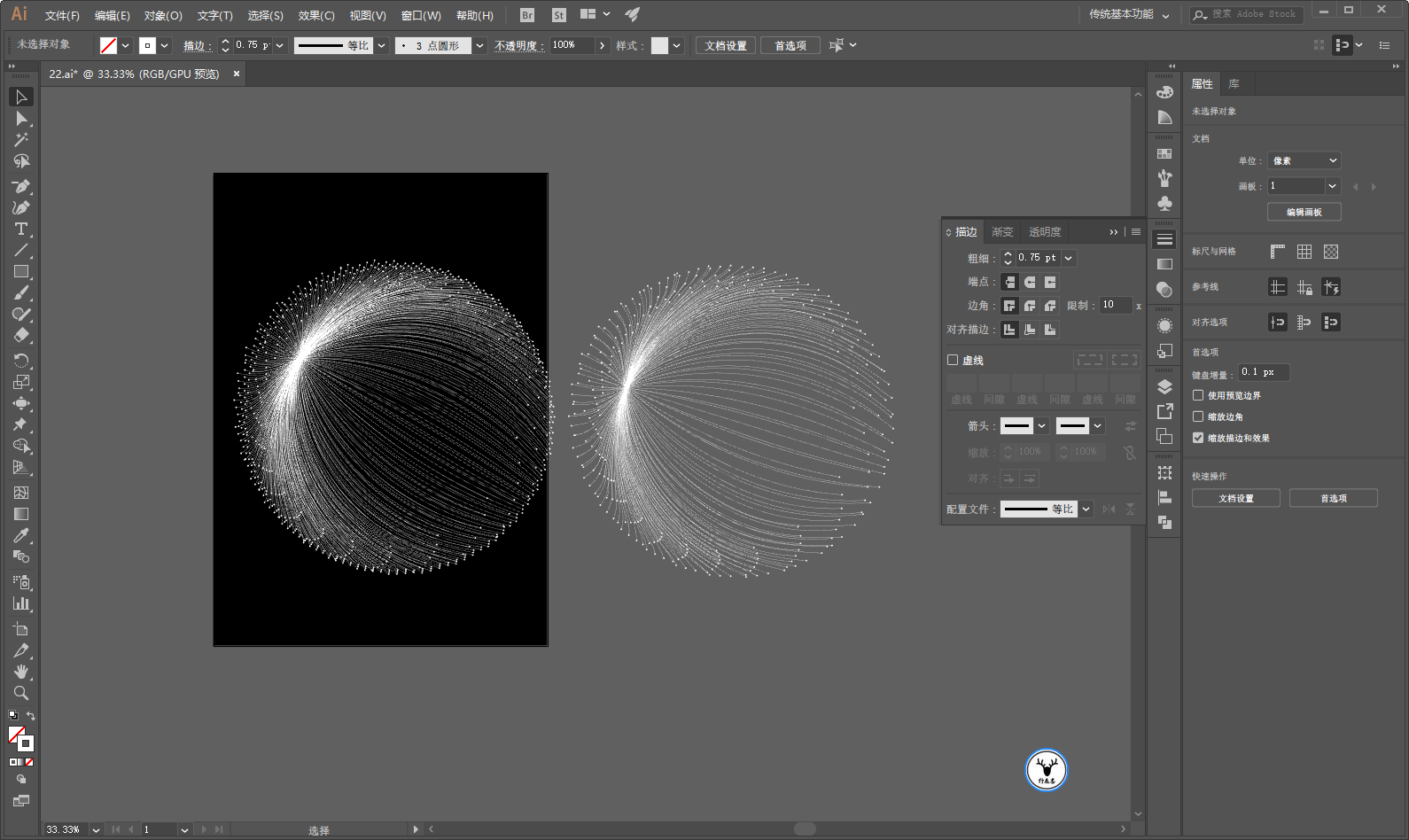
Task: Open stroke weight dropdown in Stroke panel
Action: (1069, 258)
